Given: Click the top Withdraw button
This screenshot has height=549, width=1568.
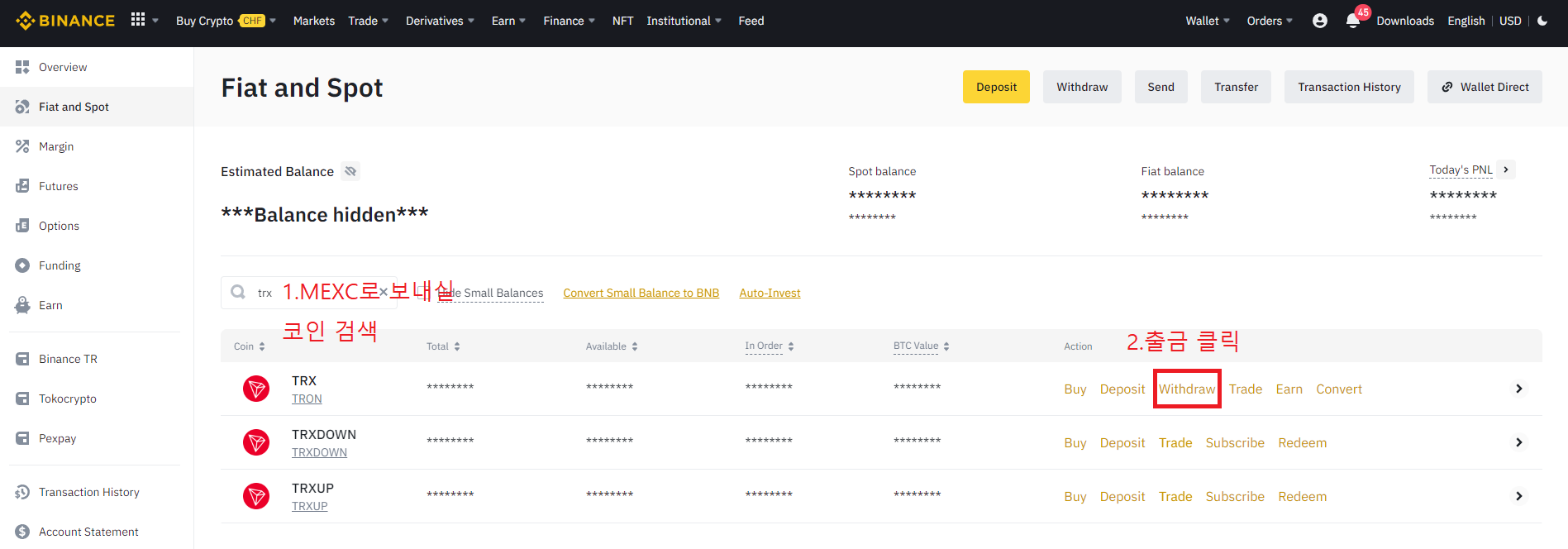Looking at the screenshot, I should pos(1082,87).
